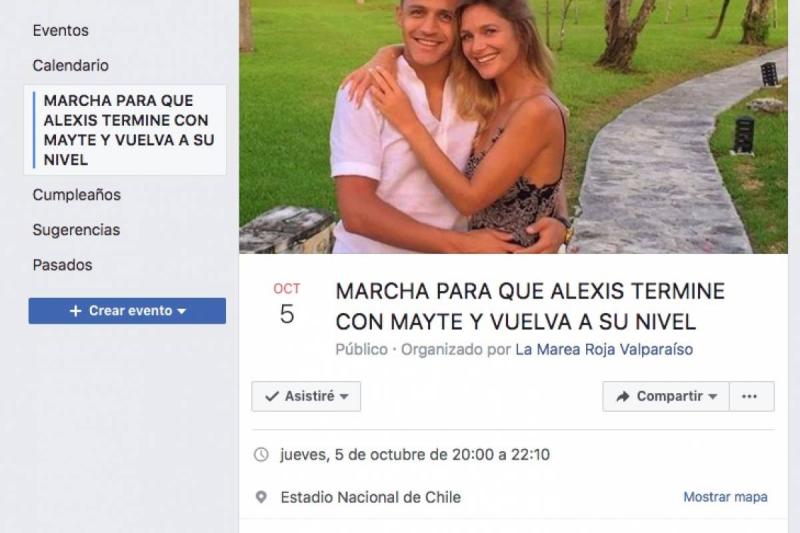This screenshot has height=533, width=800.
Task: Click the Compartir share button
Action: pos(666,396)
